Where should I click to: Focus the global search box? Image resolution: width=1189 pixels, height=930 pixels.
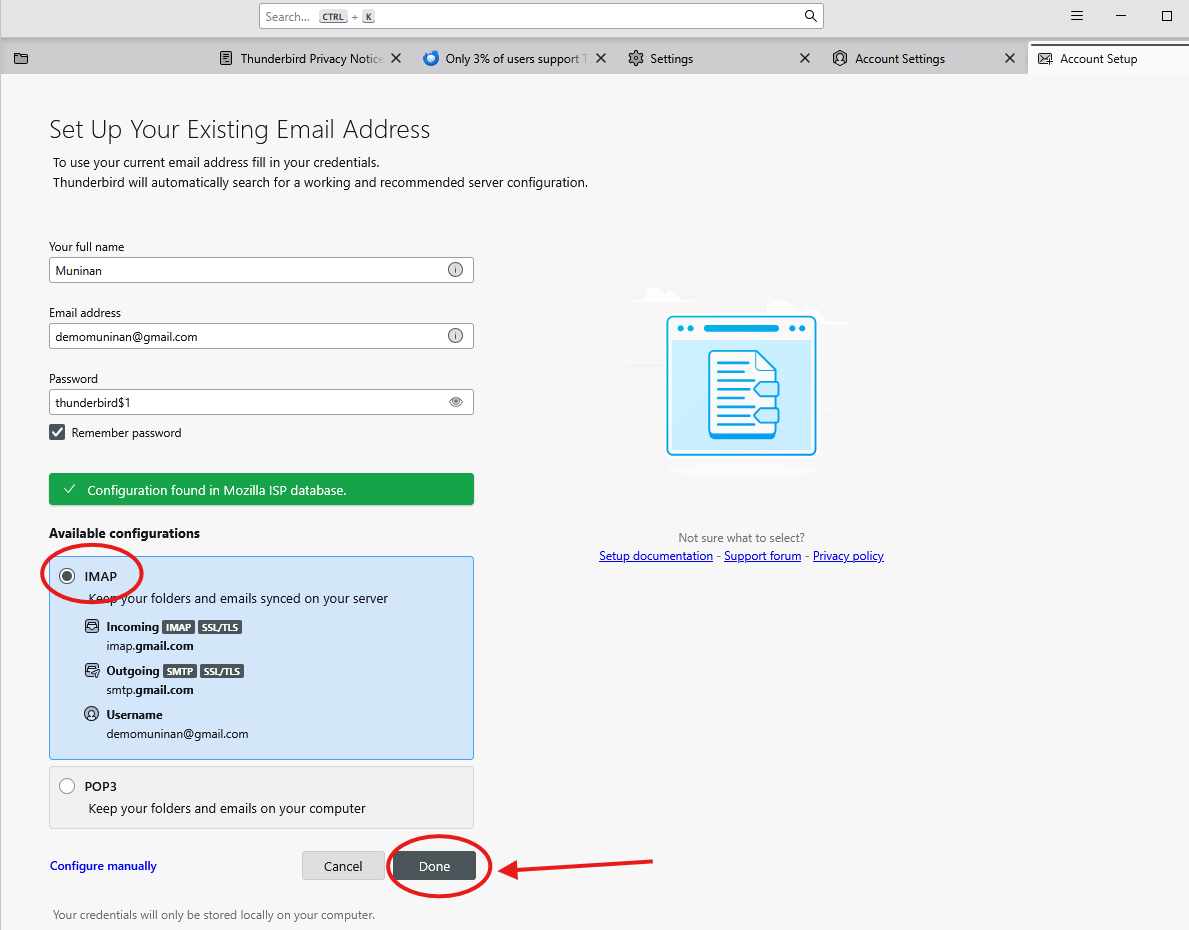pyautogui.click(x=541, y=16)
